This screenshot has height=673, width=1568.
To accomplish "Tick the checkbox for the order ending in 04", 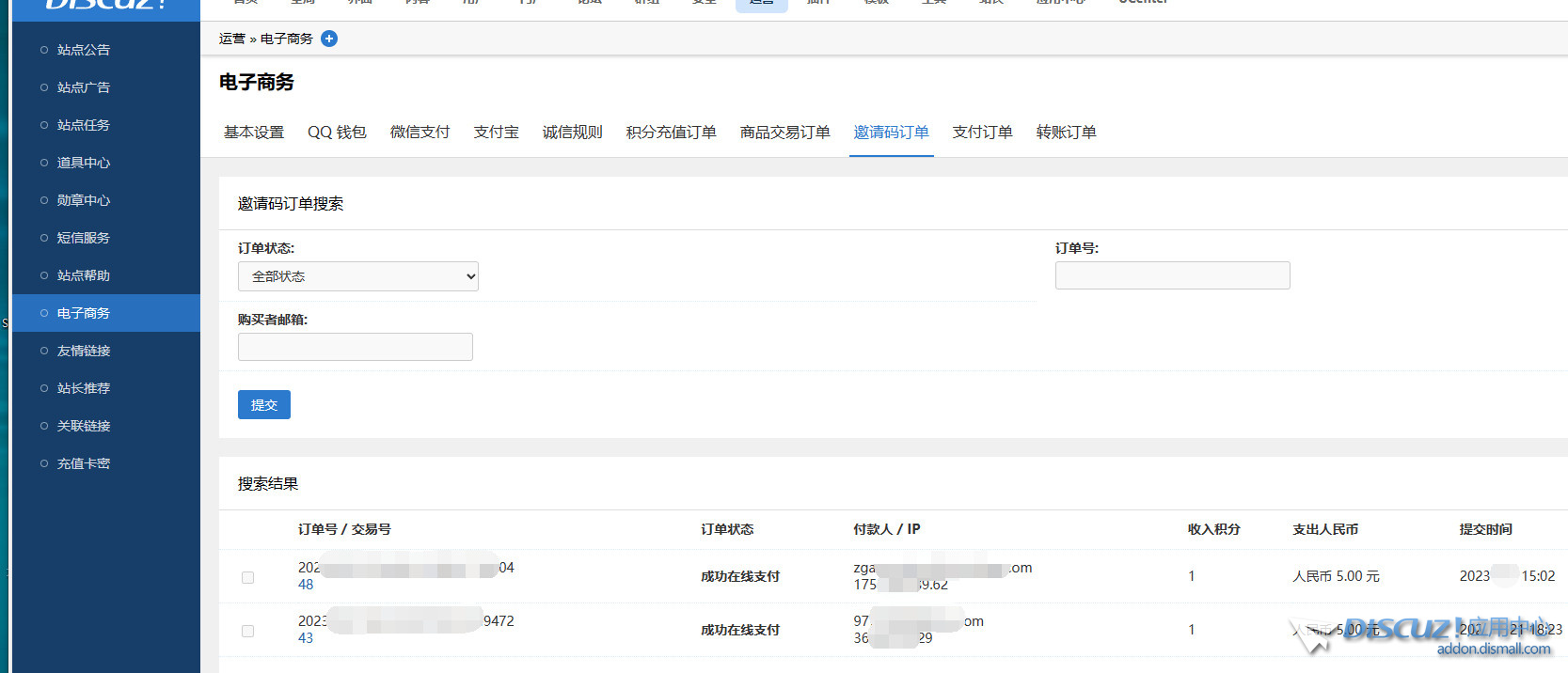I will pyautogui.click(x=248, y=577).
